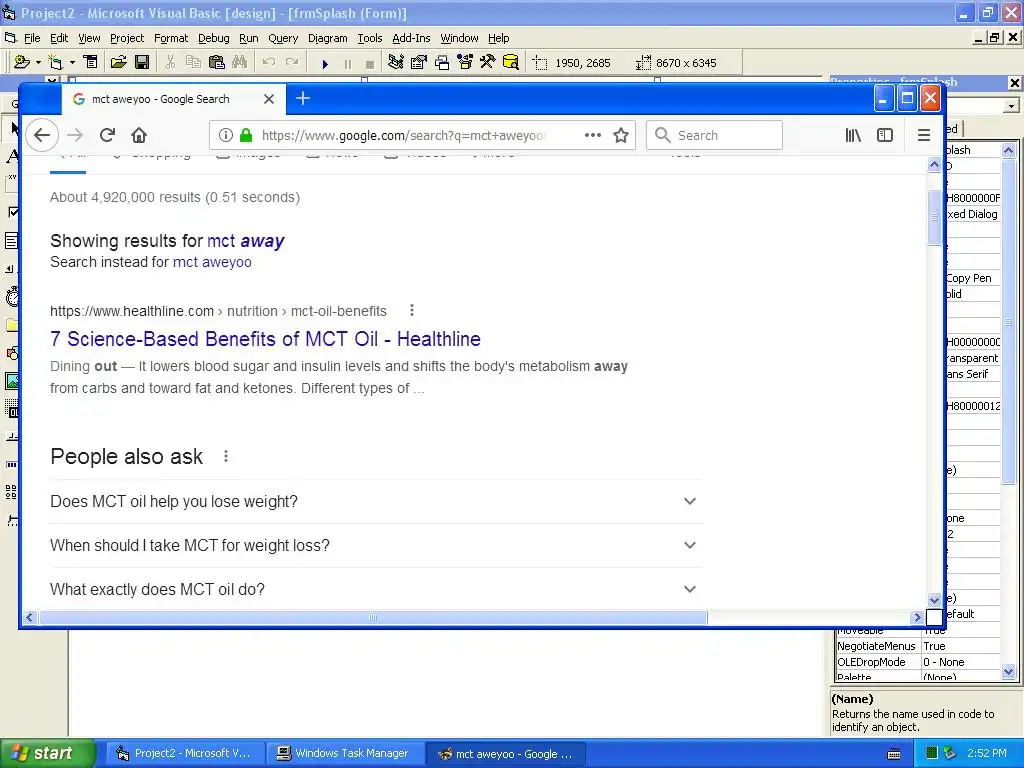Switch to Project2 Microsoft Visual Basic taskbar button
Screen dimensions: 1024x768
pos(185,754)
